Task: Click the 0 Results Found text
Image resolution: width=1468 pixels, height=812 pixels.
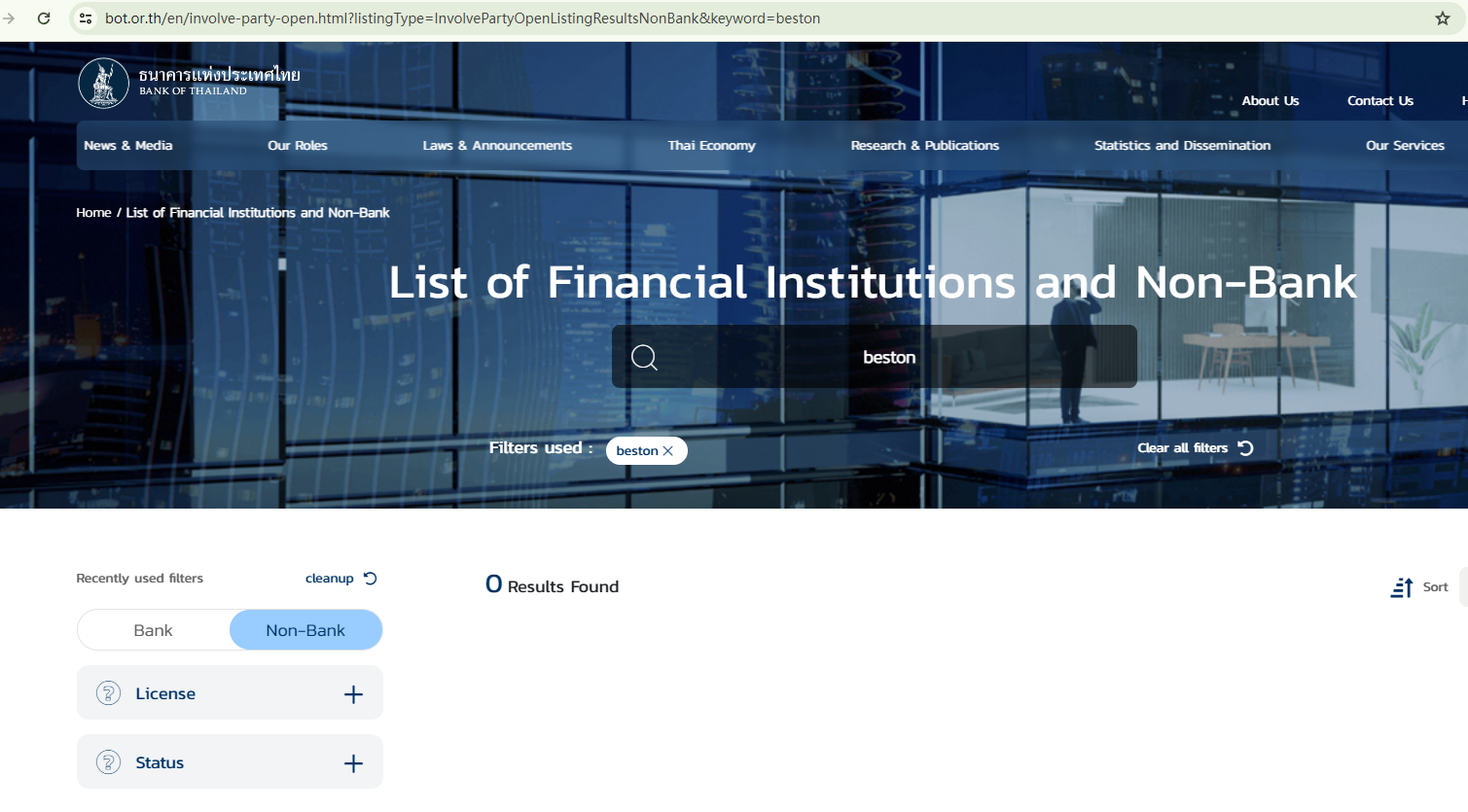Action: [x=553, y=585]
